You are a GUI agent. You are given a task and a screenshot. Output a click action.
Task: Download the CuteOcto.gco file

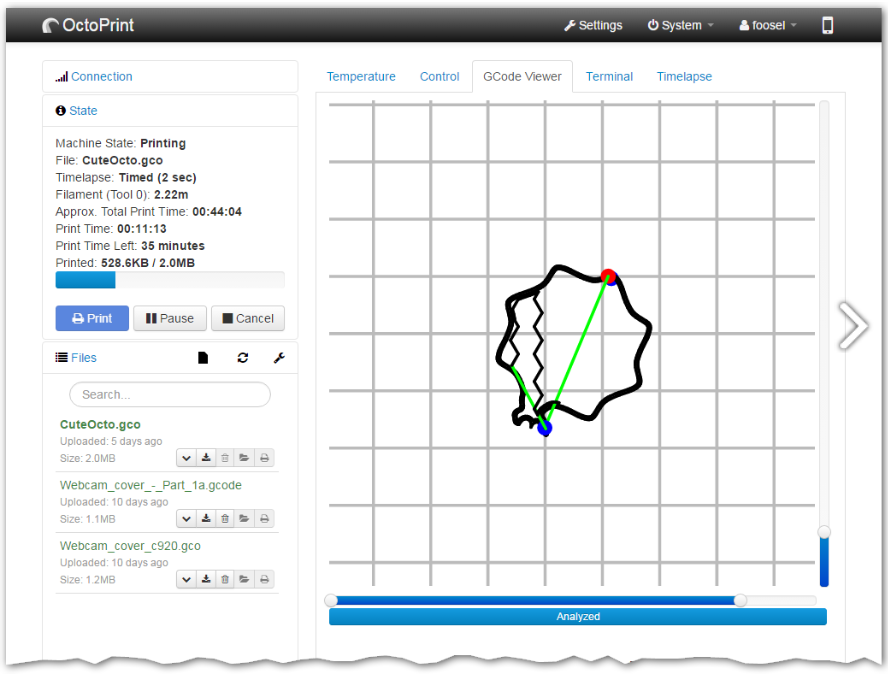click(206, 458)
